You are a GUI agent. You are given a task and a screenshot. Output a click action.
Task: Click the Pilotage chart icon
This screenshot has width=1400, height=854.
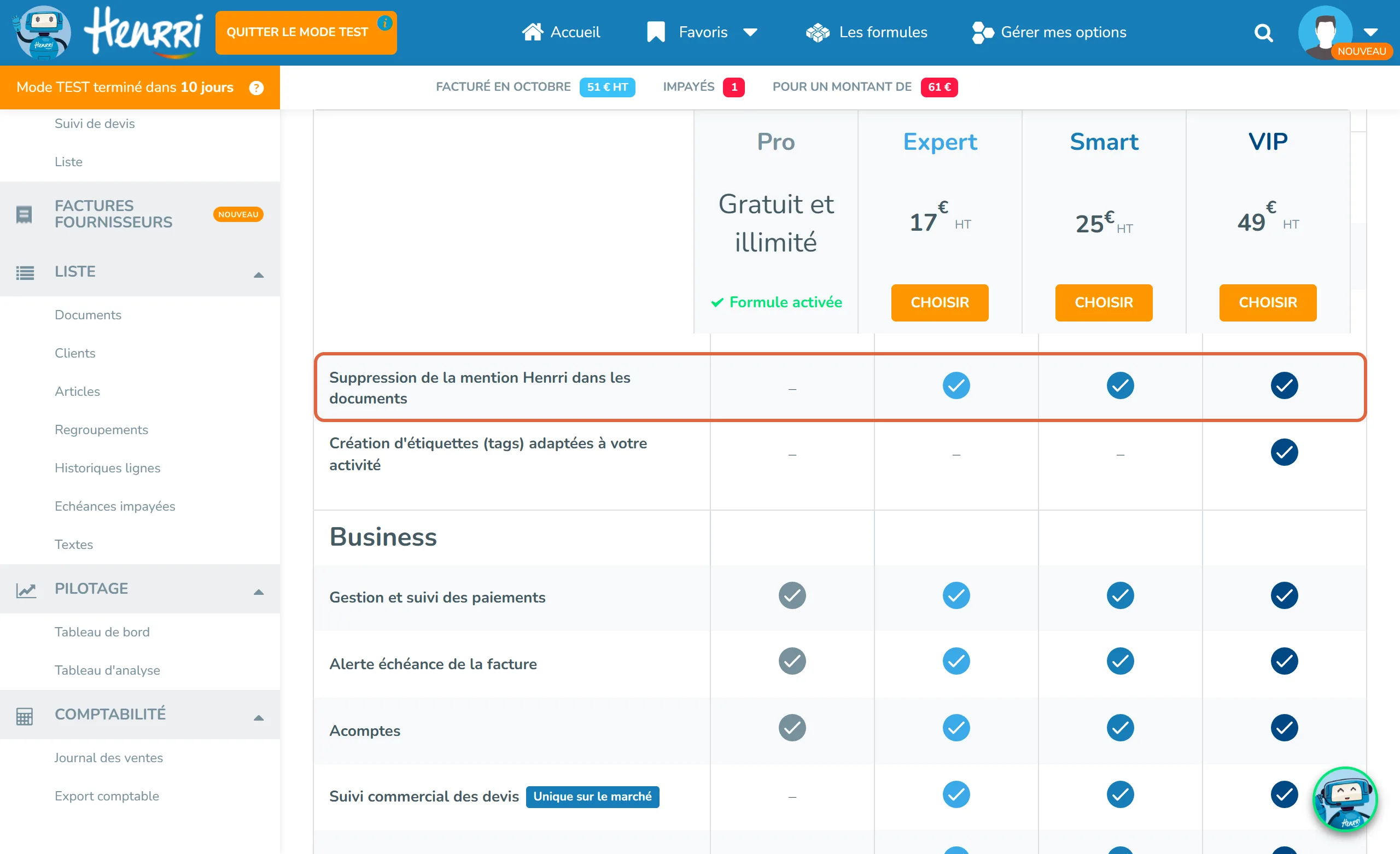tap(26, 590)
